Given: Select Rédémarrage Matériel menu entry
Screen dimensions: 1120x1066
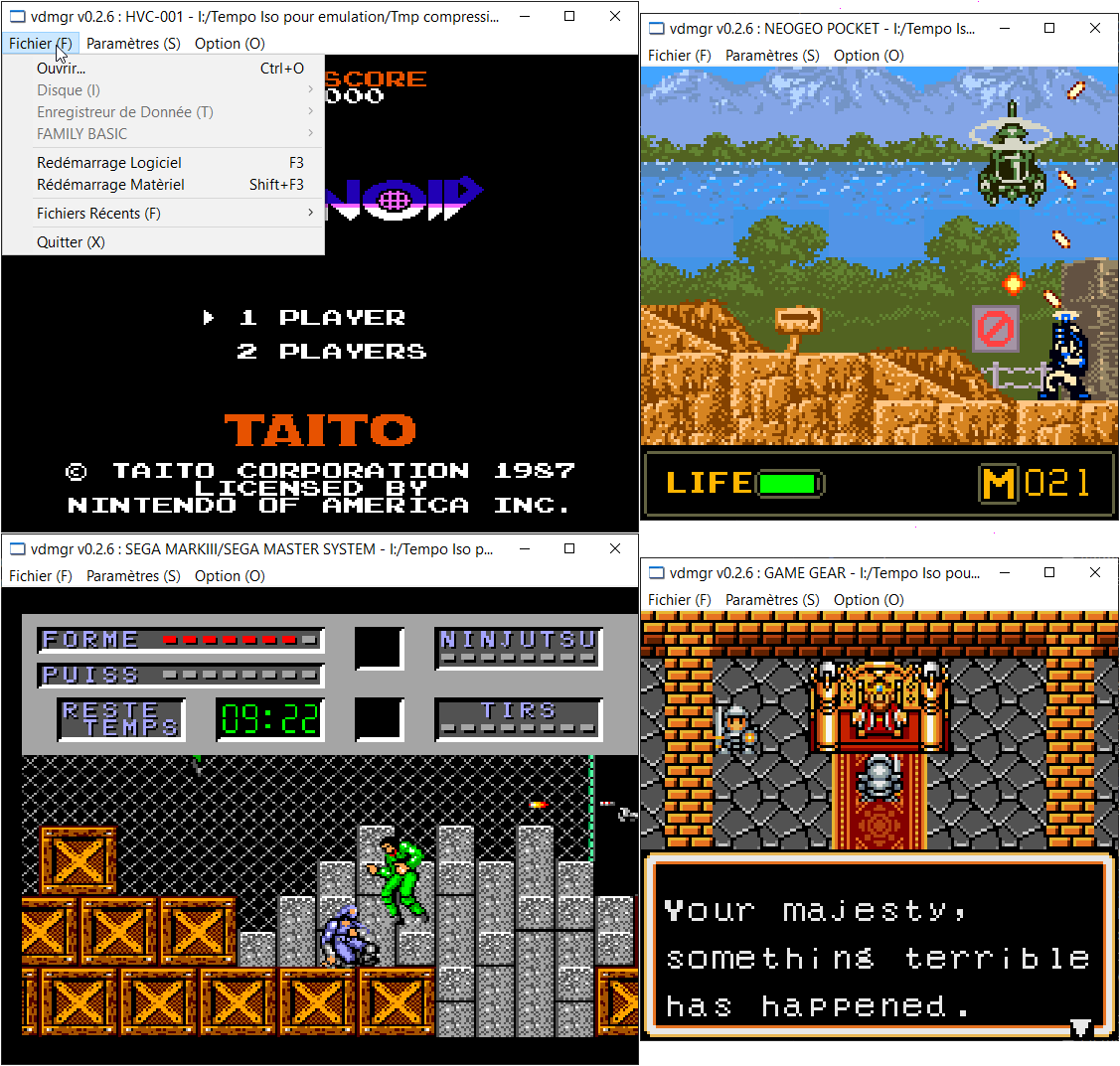Looking at the screenshot, I should click(110, 185).
